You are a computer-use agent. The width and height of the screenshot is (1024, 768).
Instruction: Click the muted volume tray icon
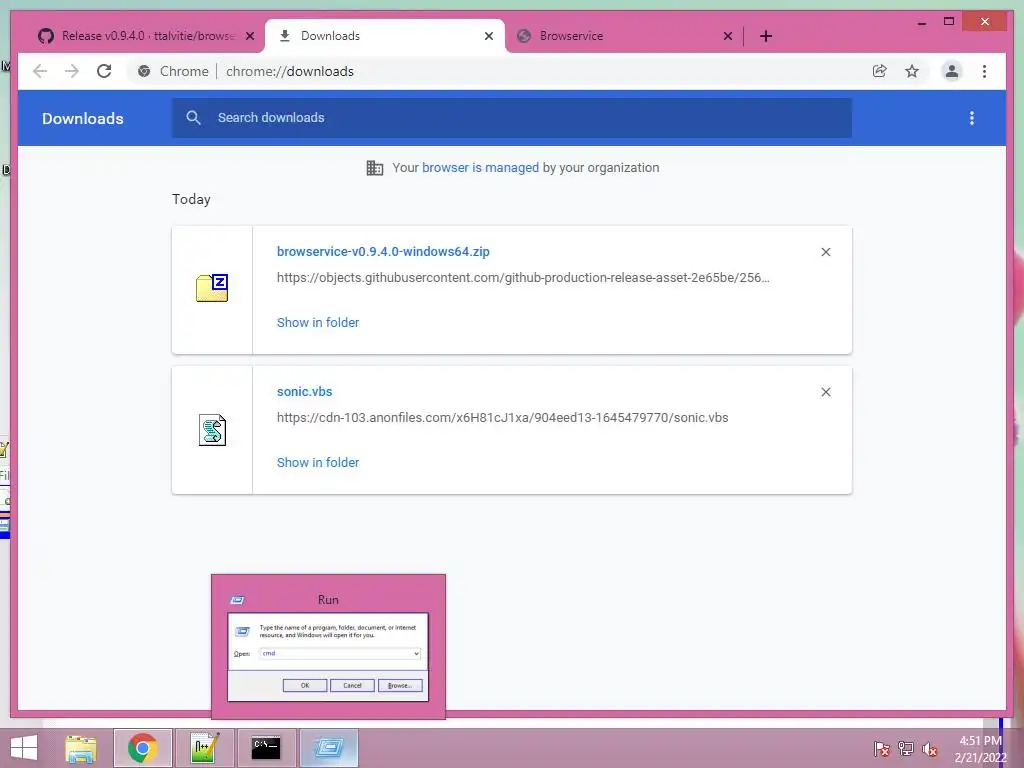coord(930,749)
